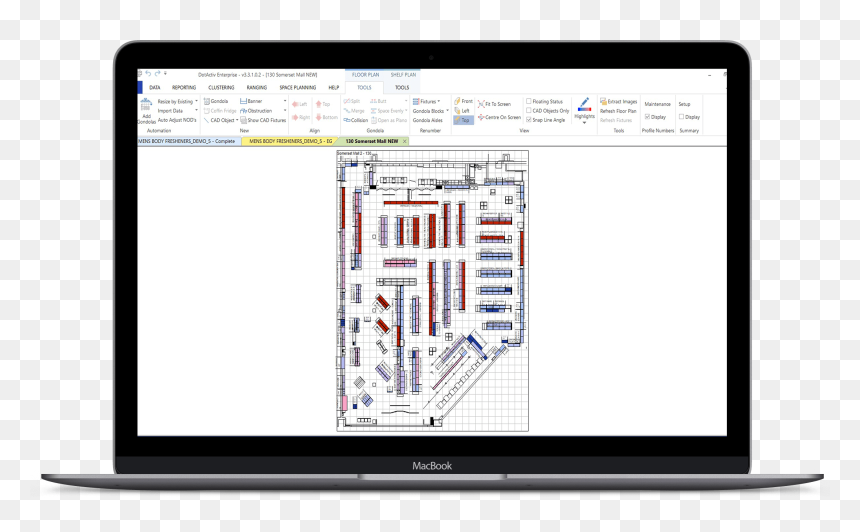This screenshot has width=860, height=532.
Task: Click the Highlights colour bar icon
Action: coord(584,105)
